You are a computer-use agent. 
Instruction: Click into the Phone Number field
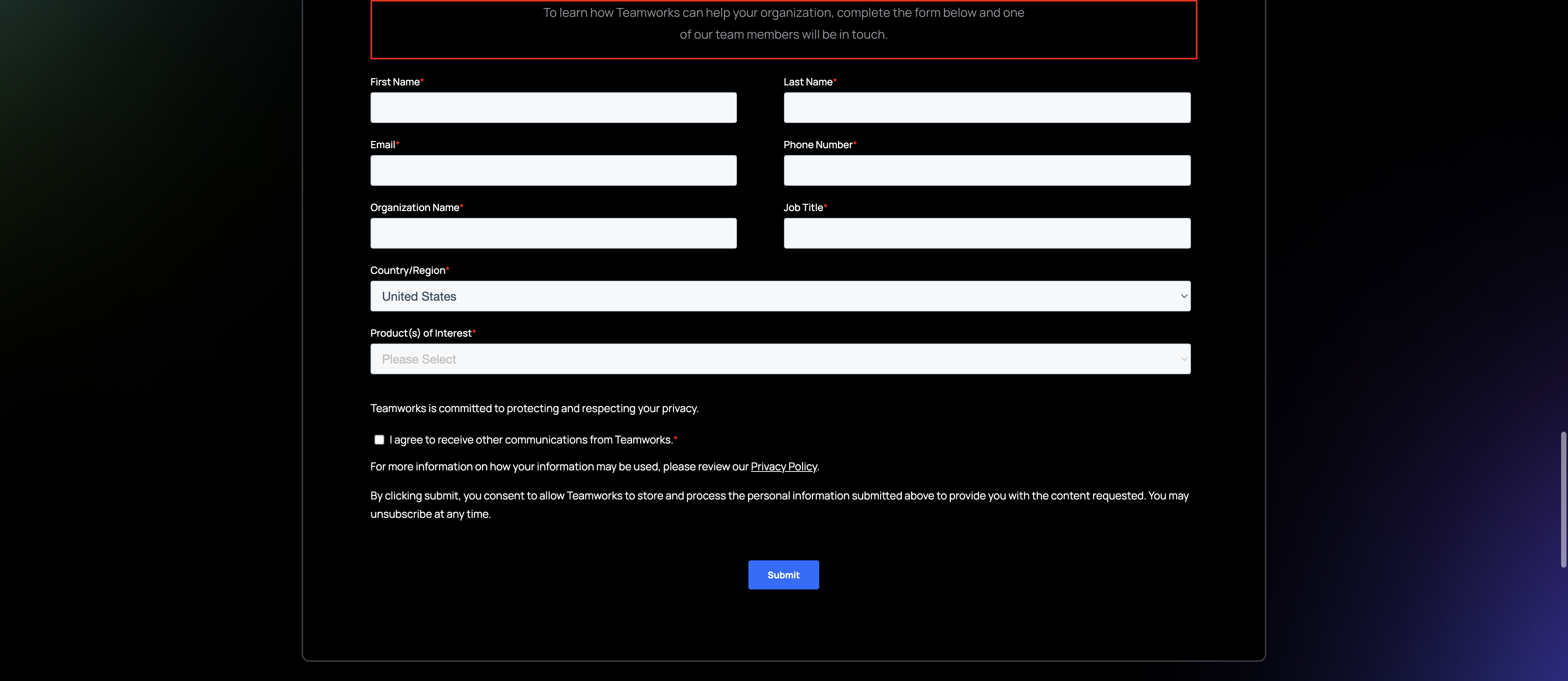(x=987, y=170)
